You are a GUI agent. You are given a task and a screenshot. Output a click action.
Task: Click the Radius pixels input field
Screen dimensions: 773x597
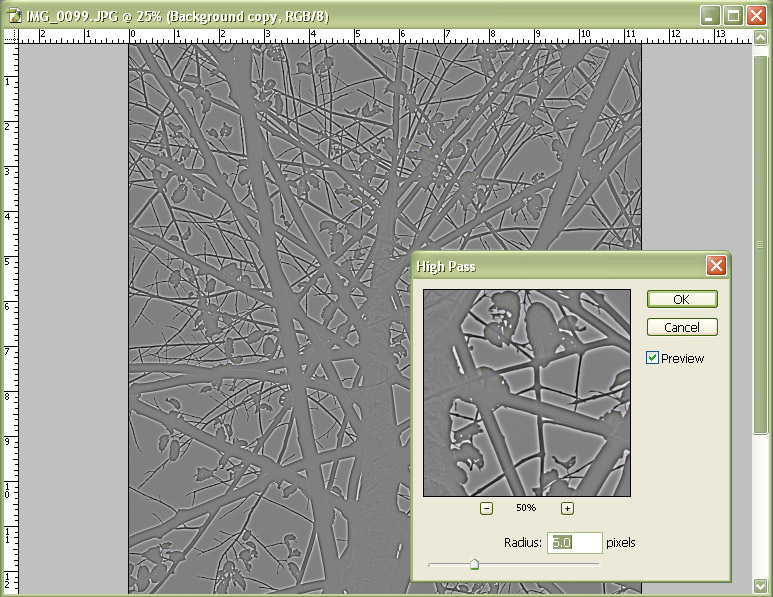[x=573, y=543]
